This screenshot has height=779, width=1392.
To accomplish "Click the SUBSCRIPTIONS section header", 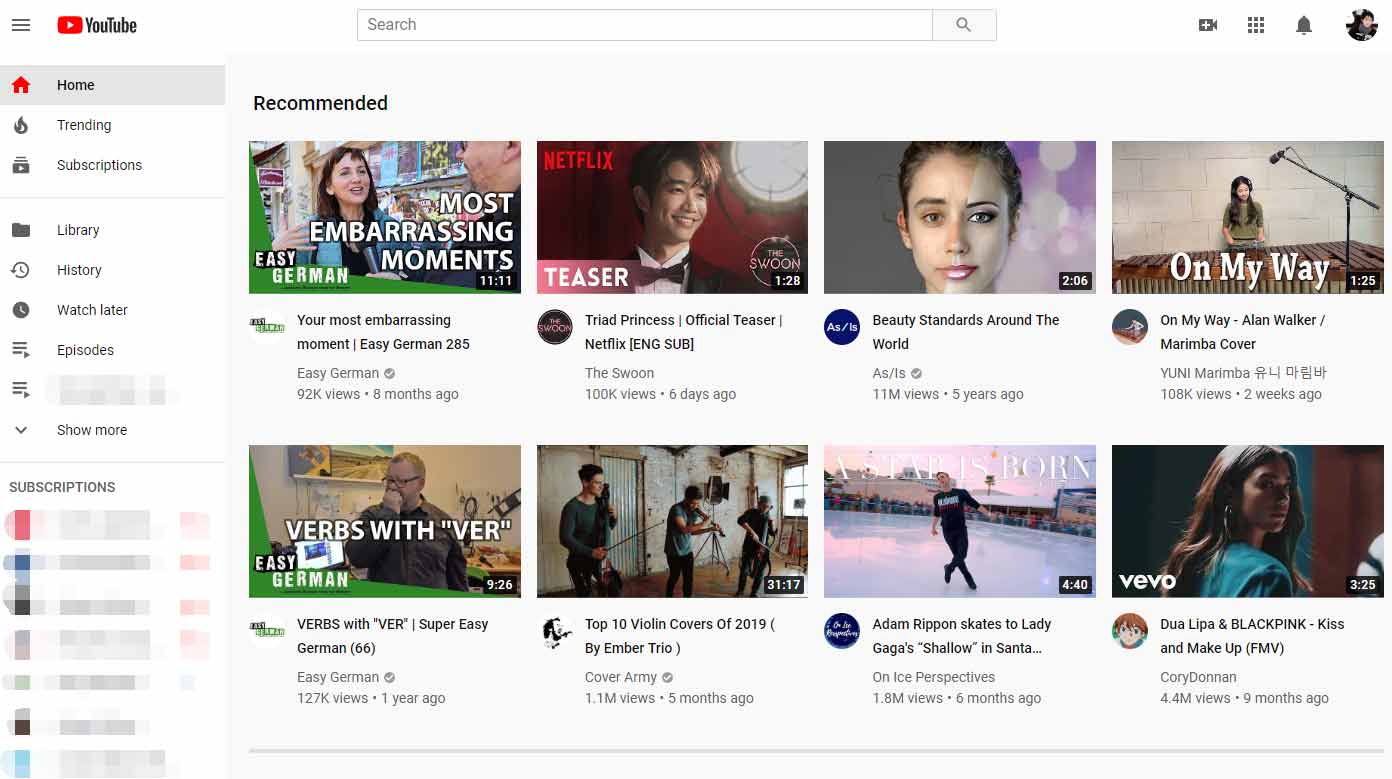I will 62,487.
